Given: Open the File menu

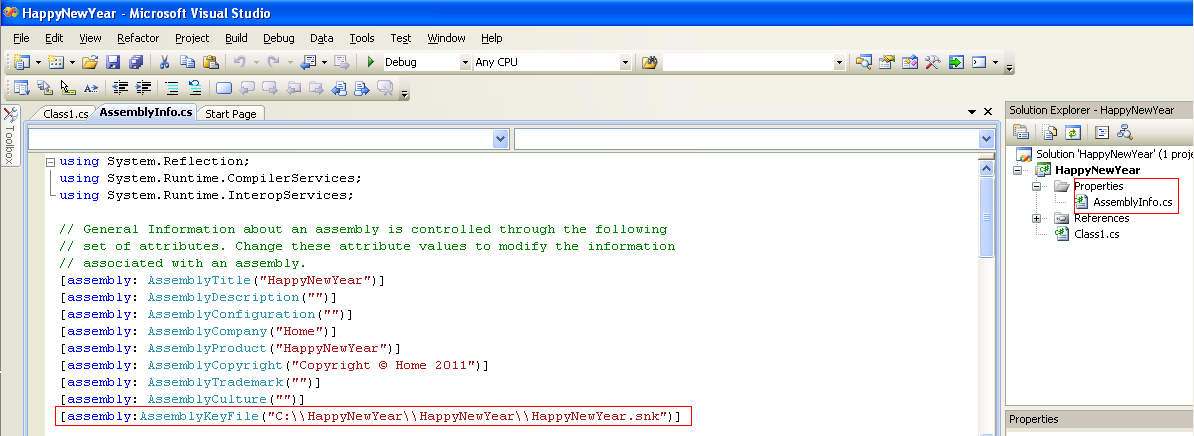Looking at the screenshot, I should [21, 38].
